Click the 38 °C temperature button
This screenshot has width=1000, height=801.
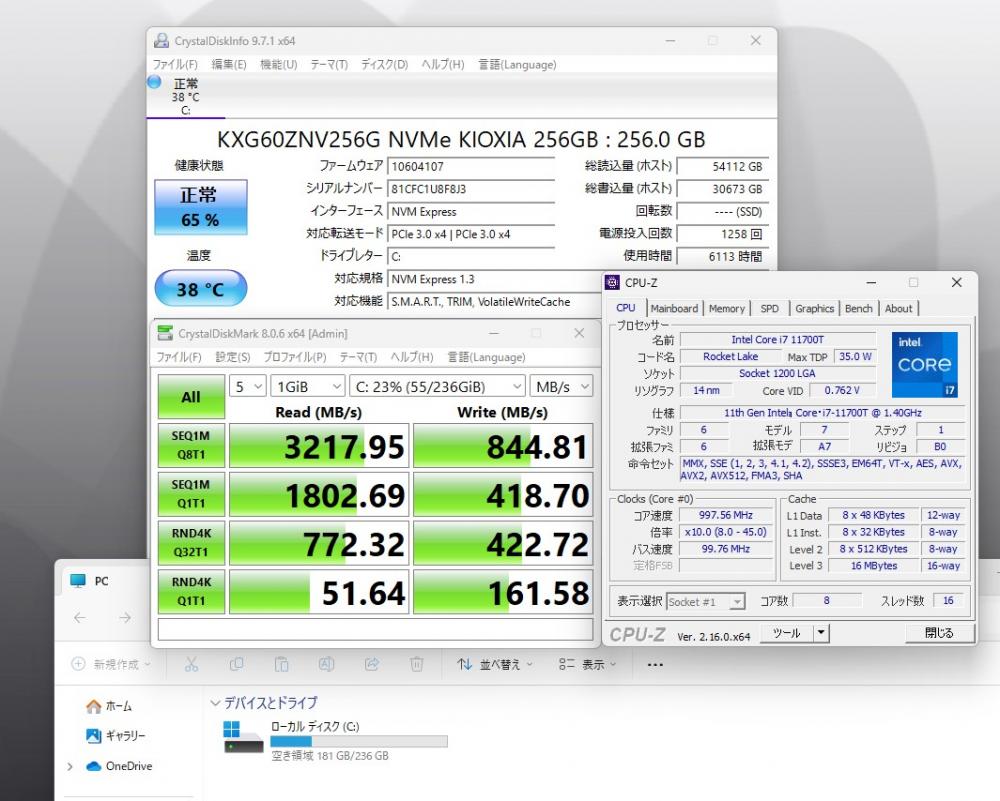(x=200, y=289)
